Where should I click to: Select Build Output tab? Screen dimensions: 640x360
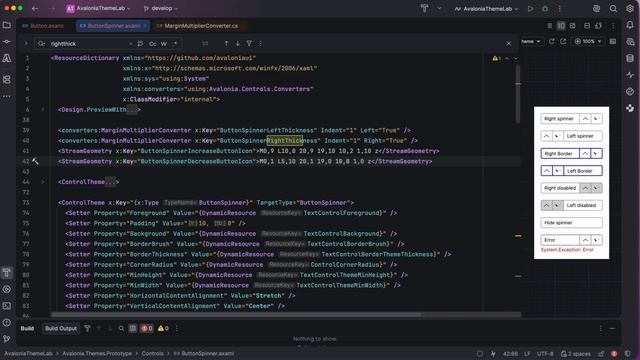tap(61, 328)
